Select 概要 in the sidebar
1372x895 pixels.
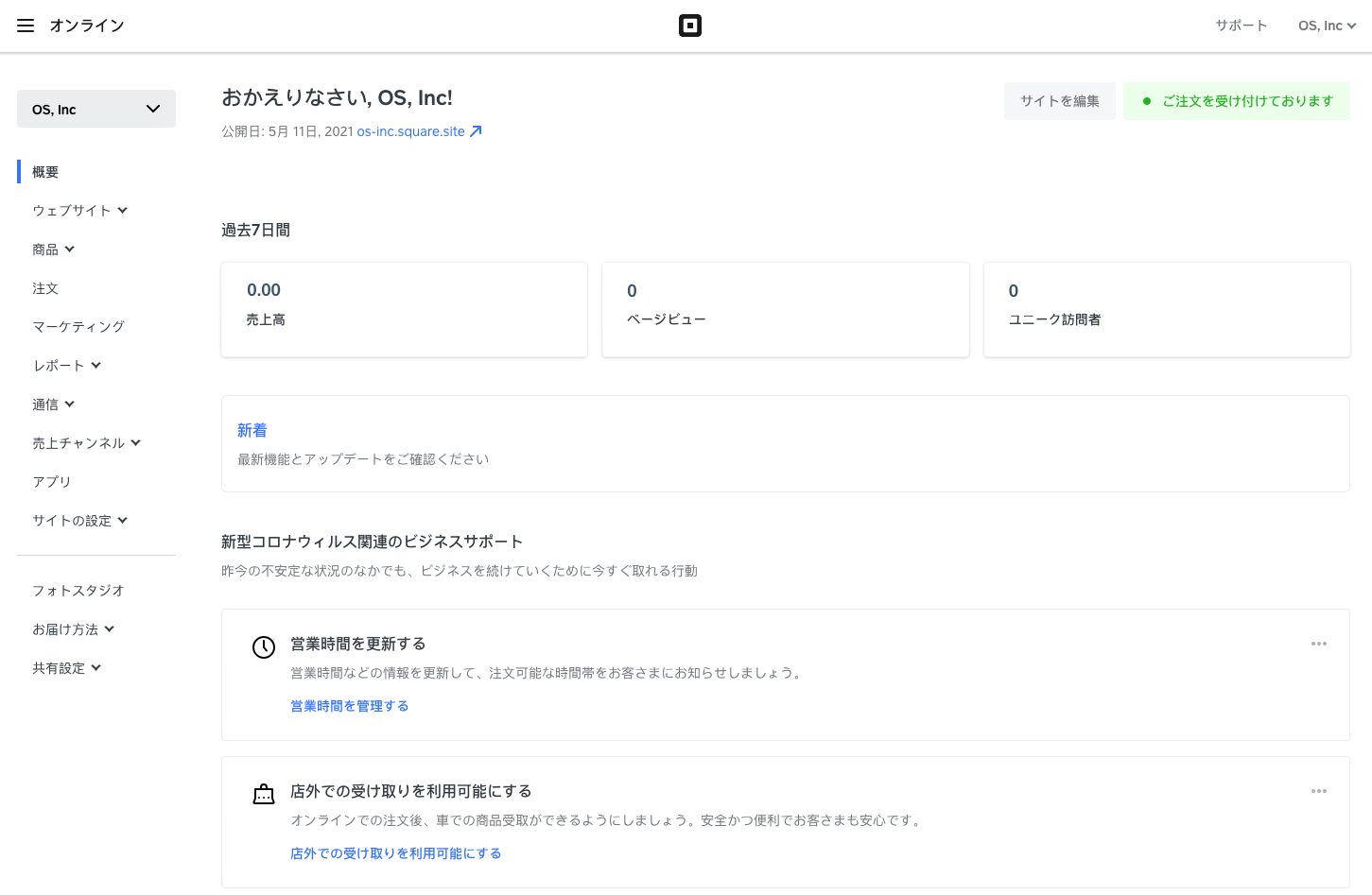click(45, 171)
